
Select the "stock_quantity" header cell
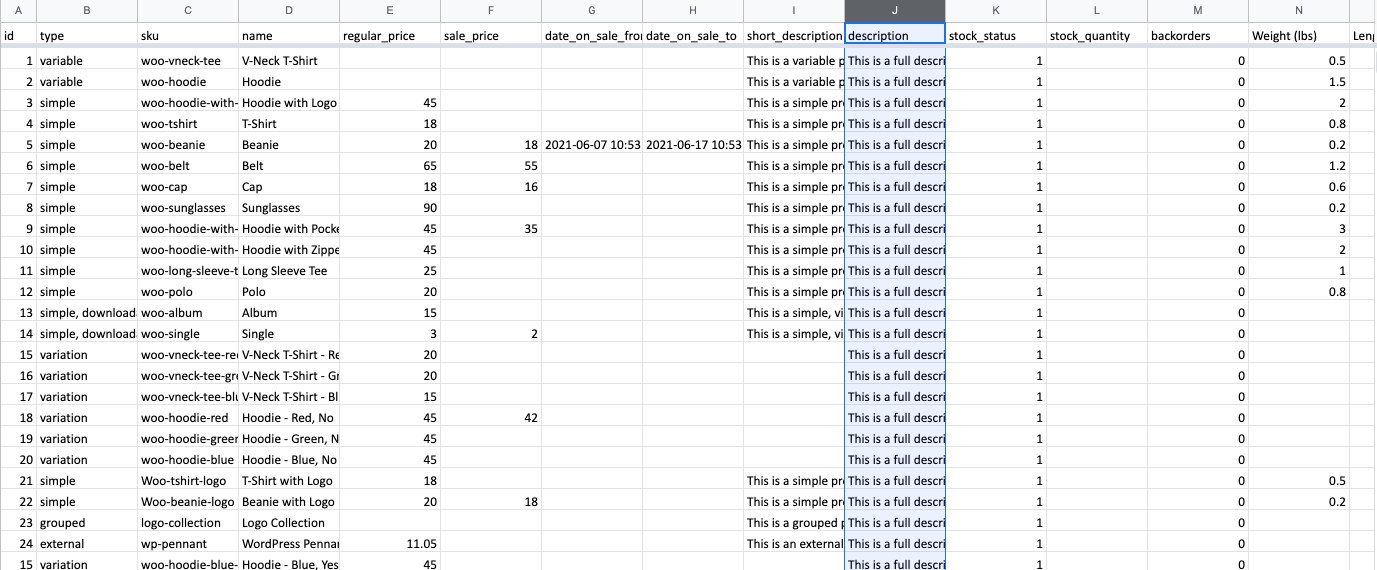click(x=1097, y=36)
